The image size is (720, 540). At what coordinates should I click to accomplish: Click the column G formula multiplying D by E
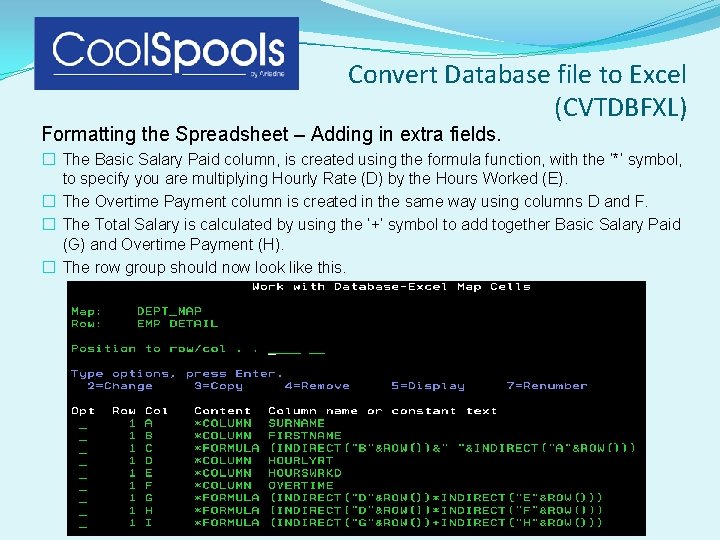[436, 498]
